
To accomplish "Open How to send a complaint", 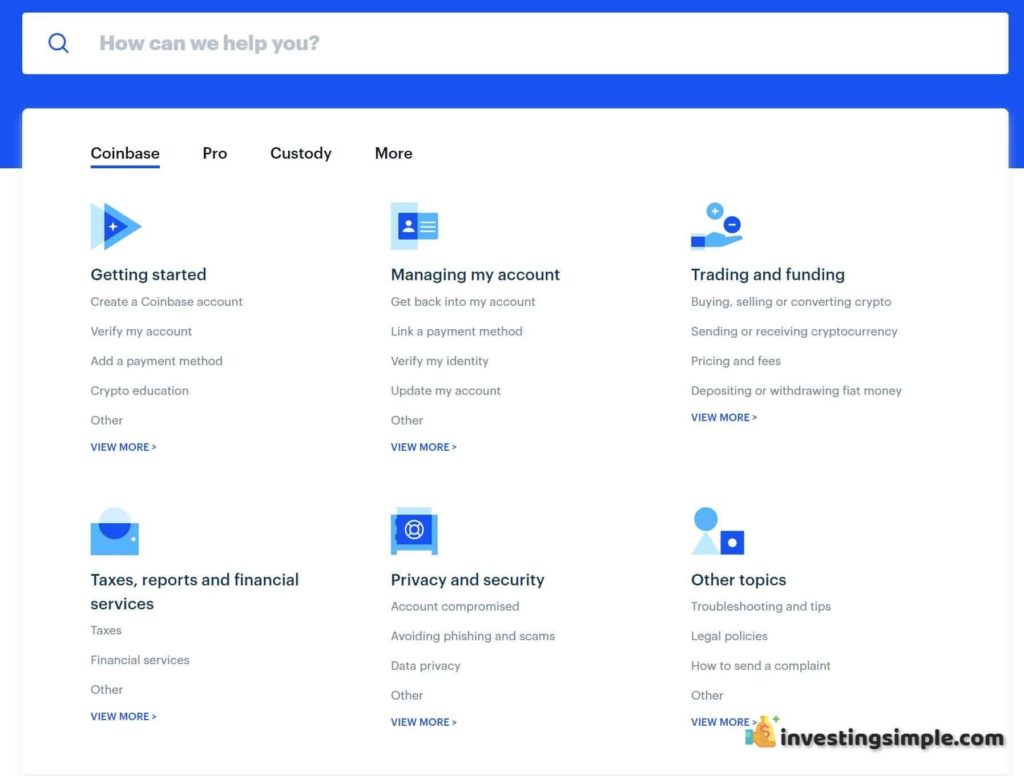I will pos(761,666).
